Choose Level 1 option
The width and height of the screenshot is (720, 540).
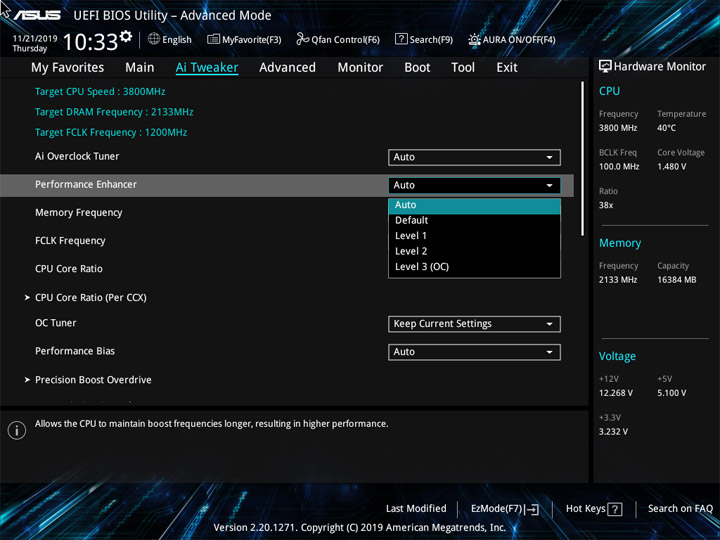coord(474,236)
